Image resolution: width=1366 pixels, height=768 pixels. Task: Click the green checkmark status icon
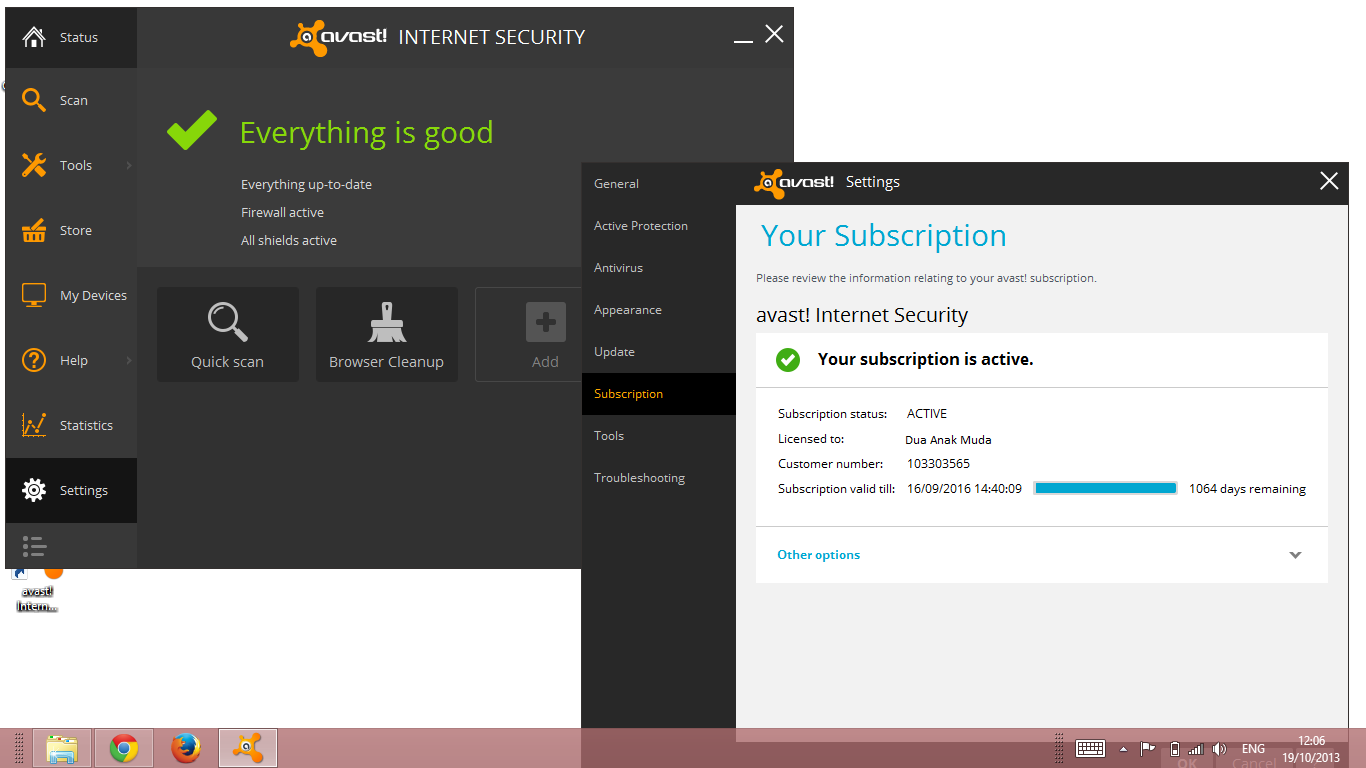pyautogui.click(x=192, y=131)
